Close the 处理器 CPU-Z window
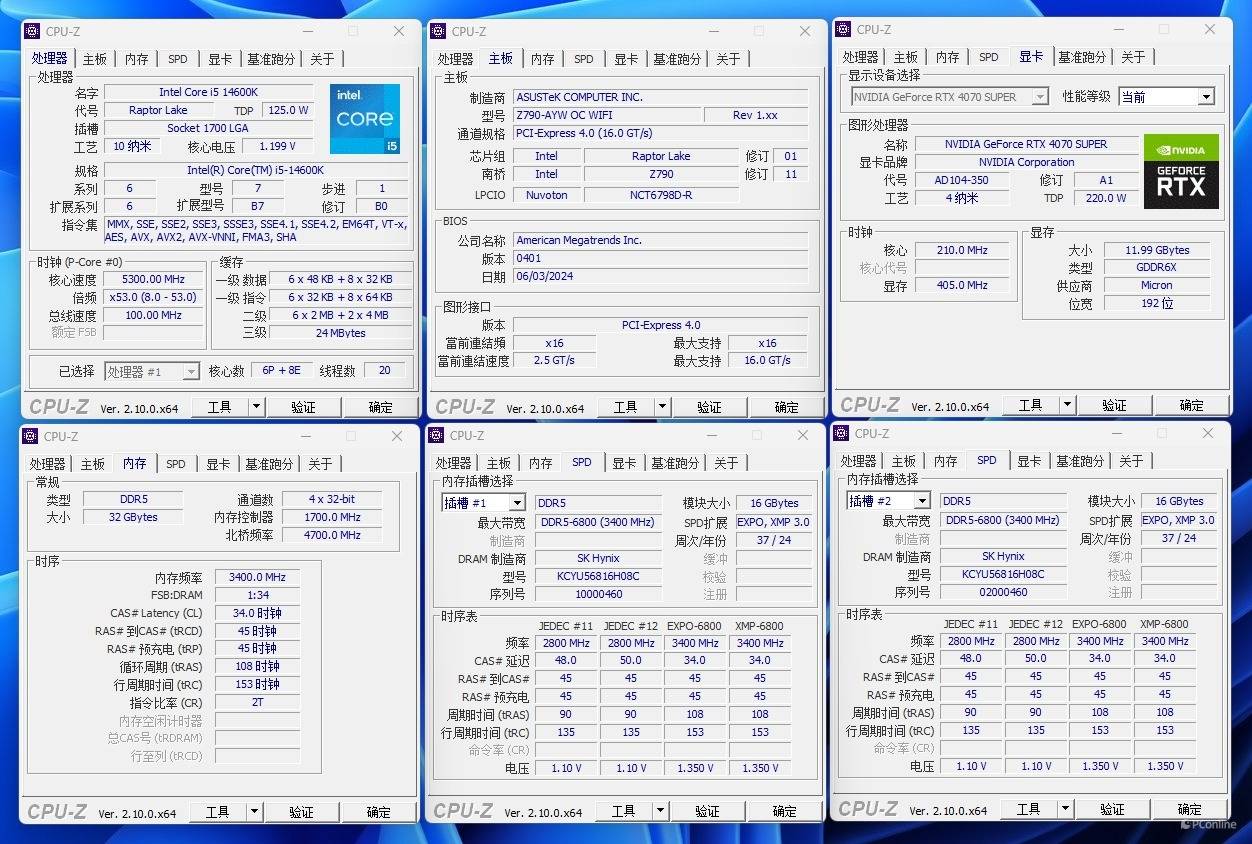Screen dimensions: 1252x844 pyautogui.click(x=399, y=31)
